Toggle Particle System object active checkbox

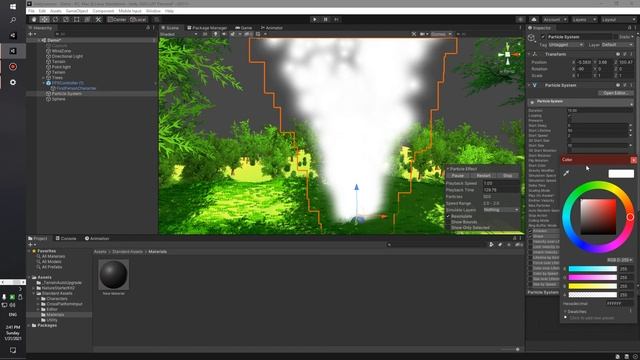pos(543,37)
